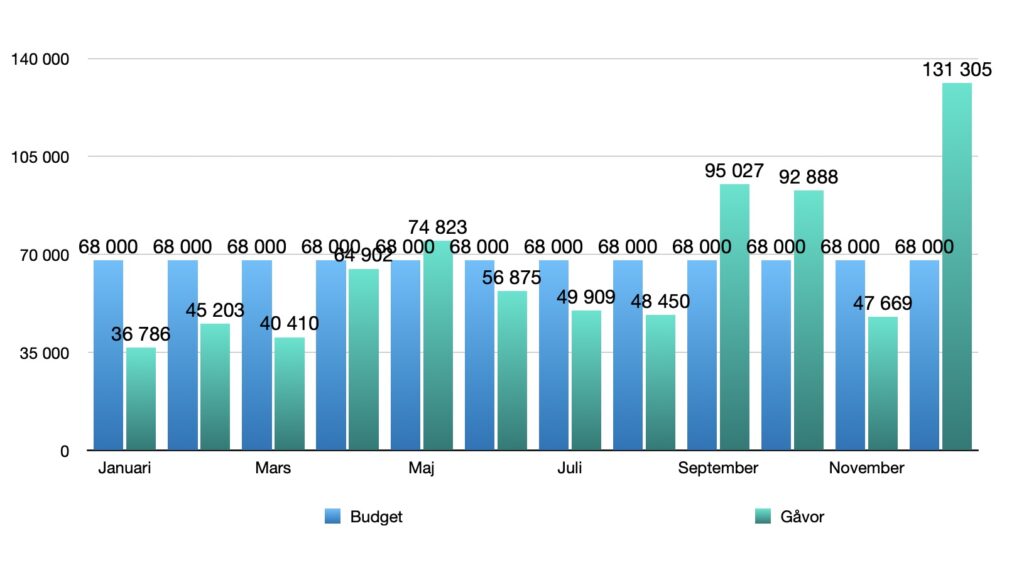This screenshot has height=577, width=1024.
Task: Select the Gåvor legend label
Action: [x=802, y=517]
